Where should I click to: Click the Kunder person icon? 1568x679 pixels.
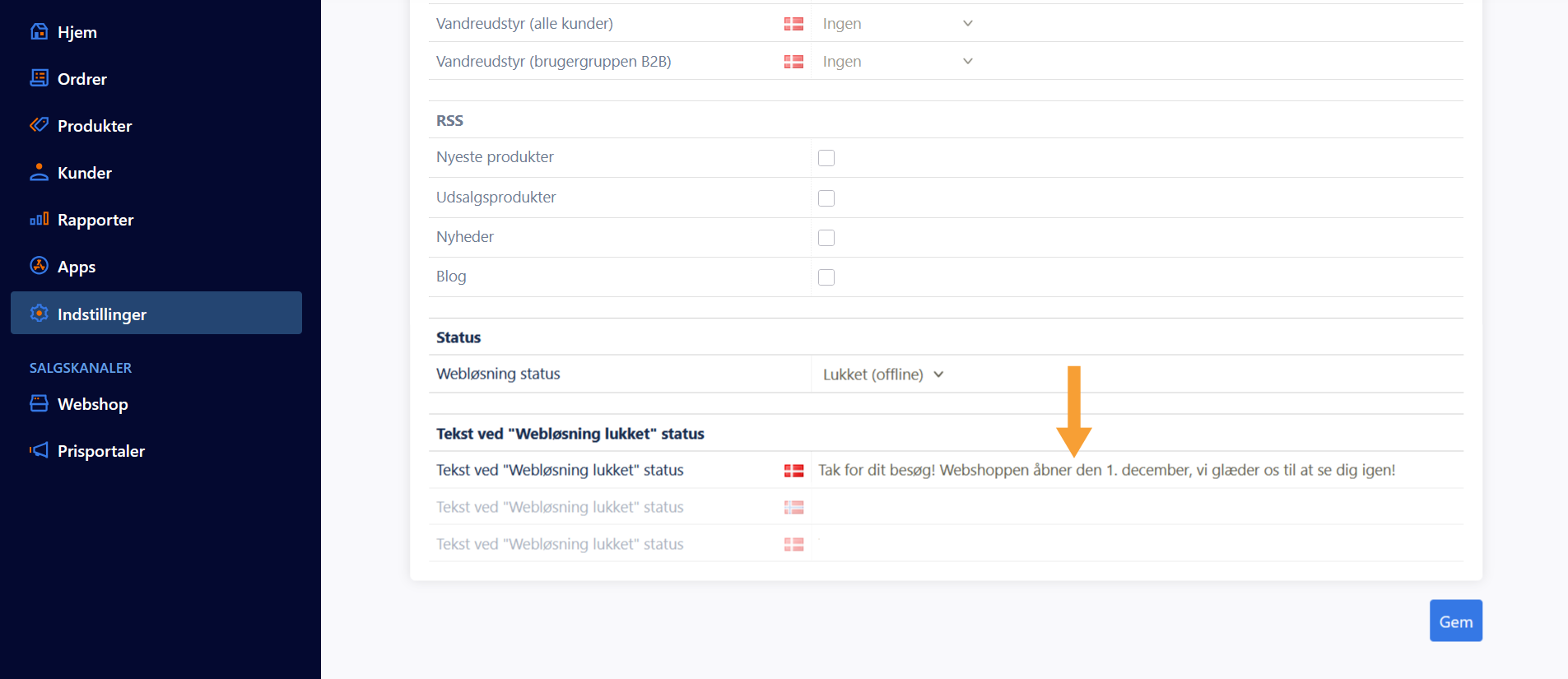39,172
